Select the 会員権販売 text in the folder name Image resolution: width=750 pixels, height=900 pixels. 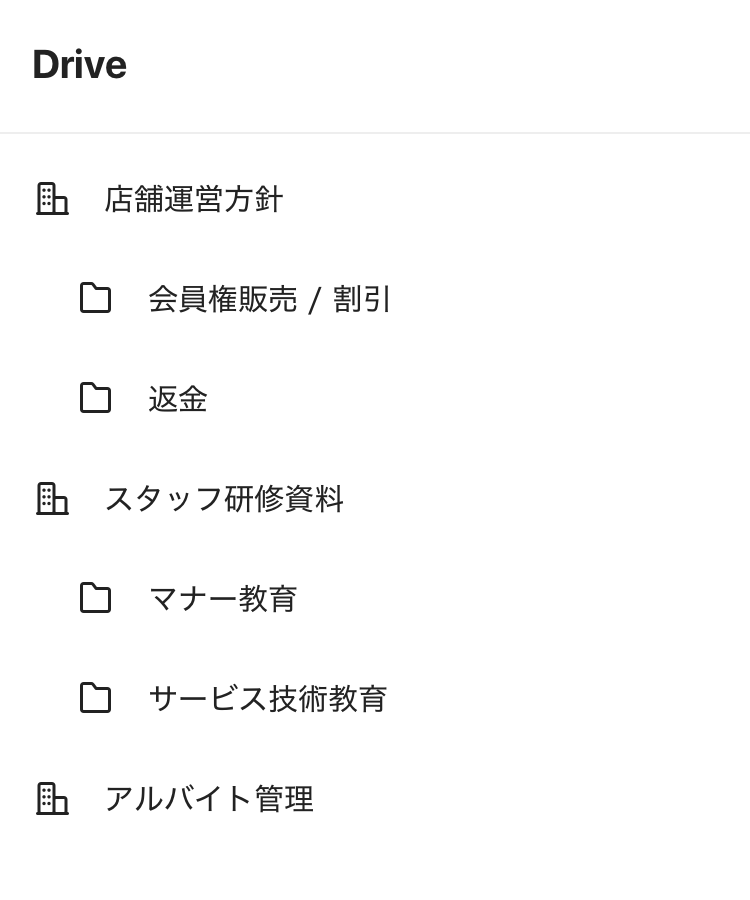pyautogui.click(x=222, y=299)
